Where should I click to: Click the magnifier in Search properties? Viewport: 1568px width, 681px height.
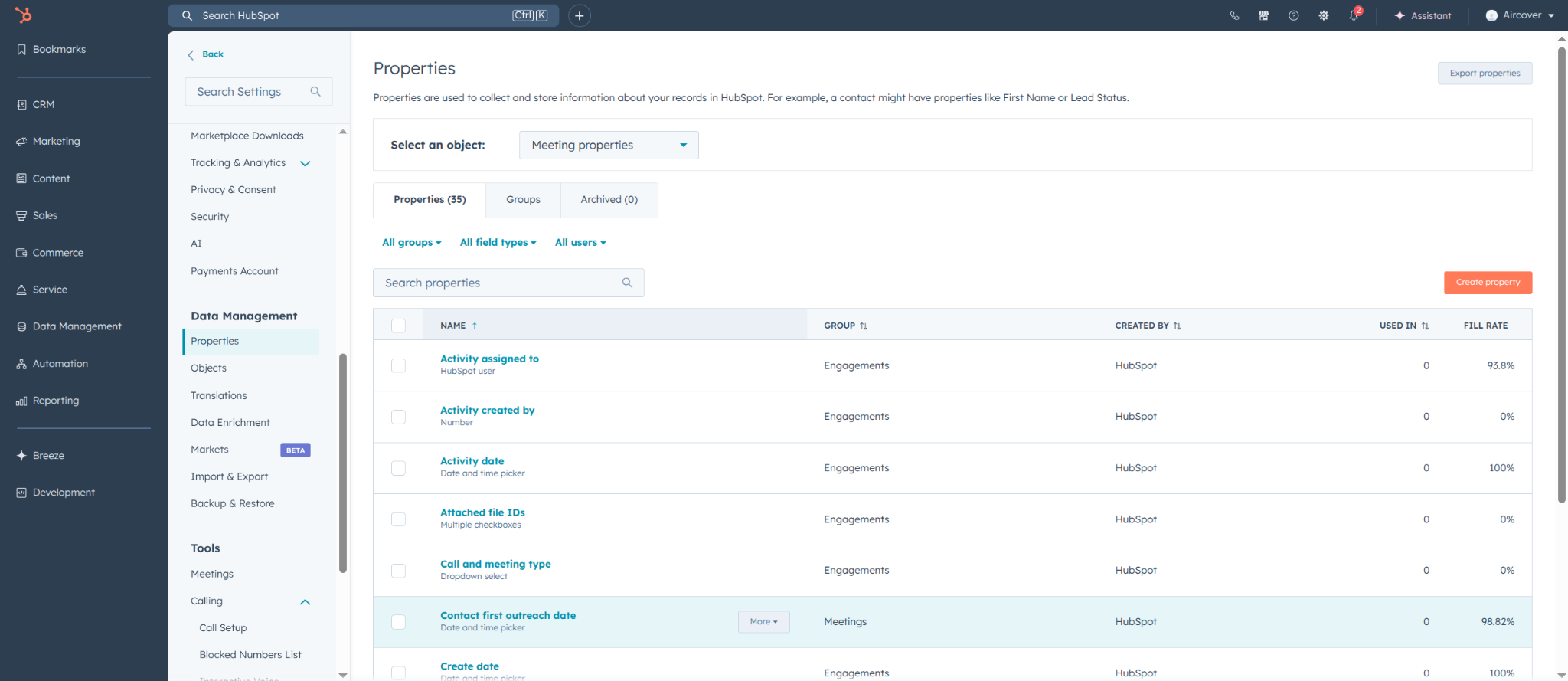tap(627, 283)
